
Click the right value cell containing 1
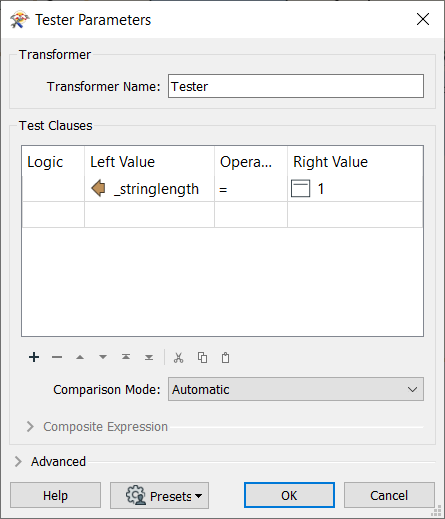coord(355,189)
